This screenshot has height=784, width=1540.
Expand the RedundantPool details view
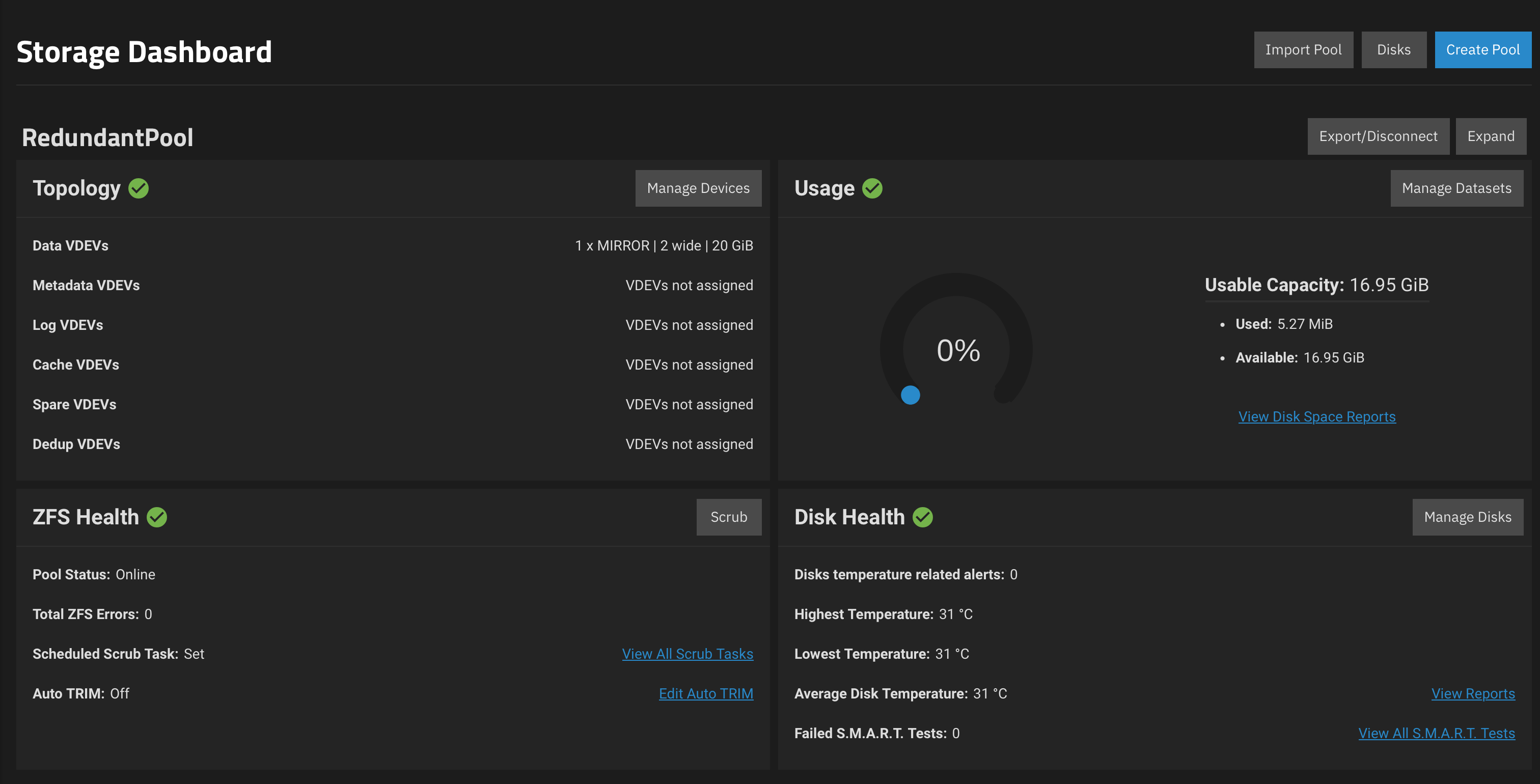coord(1491,136)
